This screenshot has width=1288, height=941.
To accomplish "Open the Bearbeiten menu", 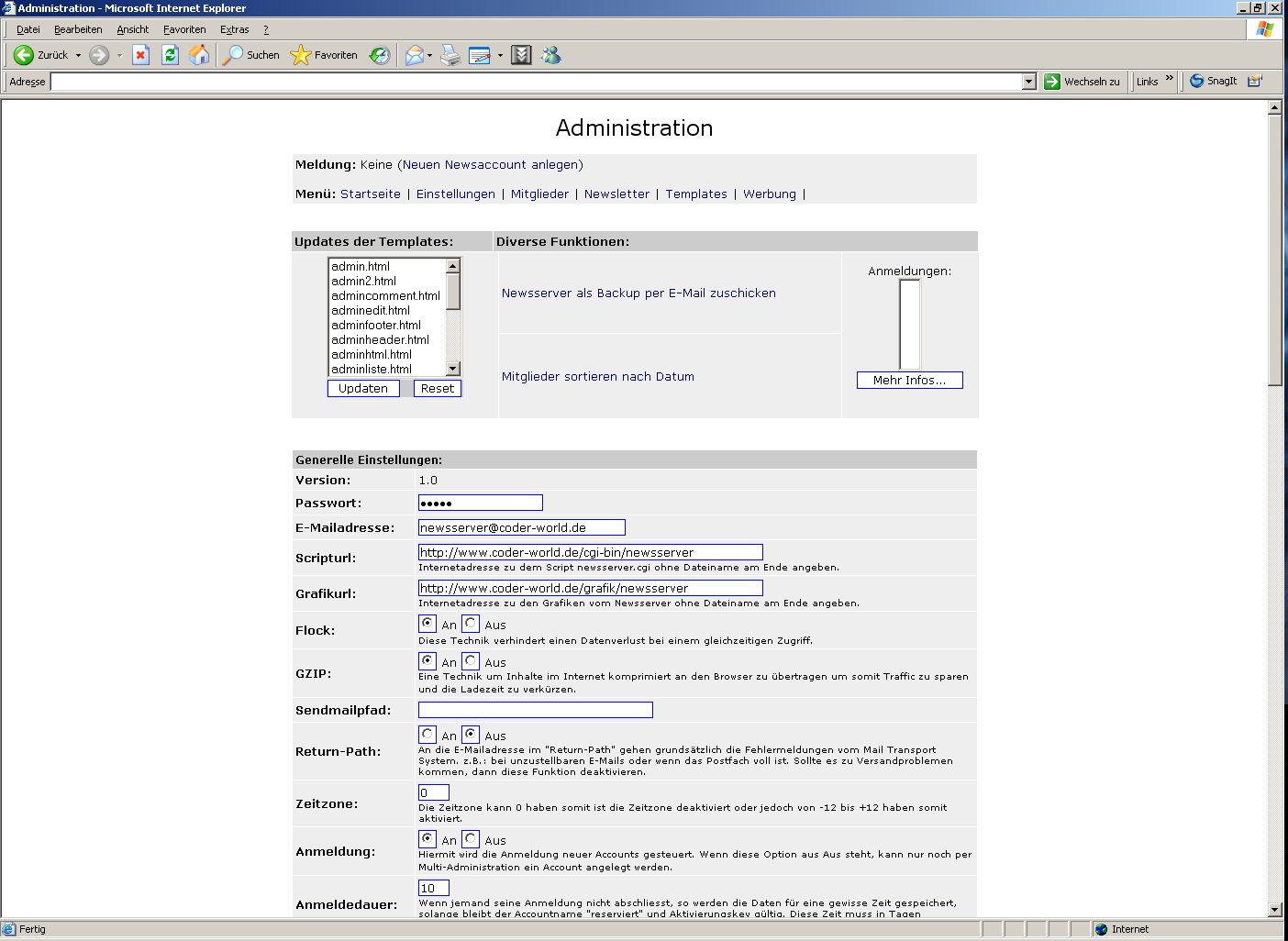I will pos(78,29).
